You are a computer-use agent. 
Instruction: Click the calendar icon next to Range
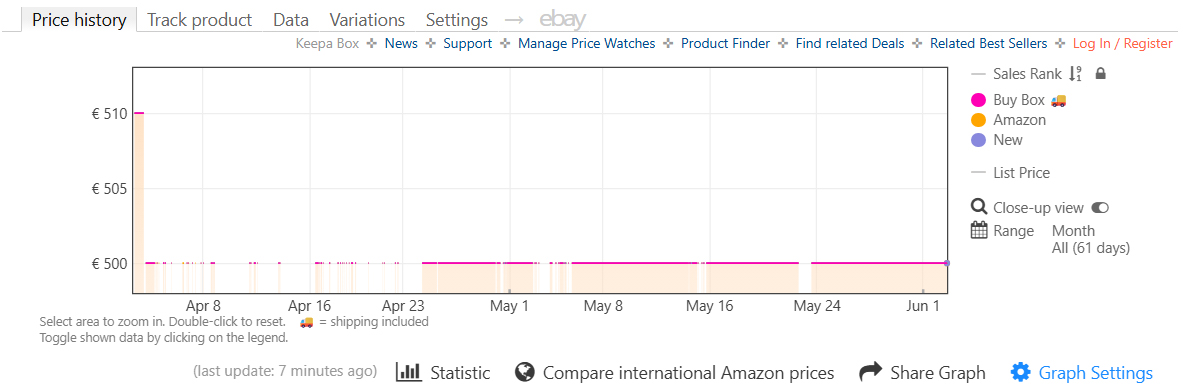tap(979, 231)
